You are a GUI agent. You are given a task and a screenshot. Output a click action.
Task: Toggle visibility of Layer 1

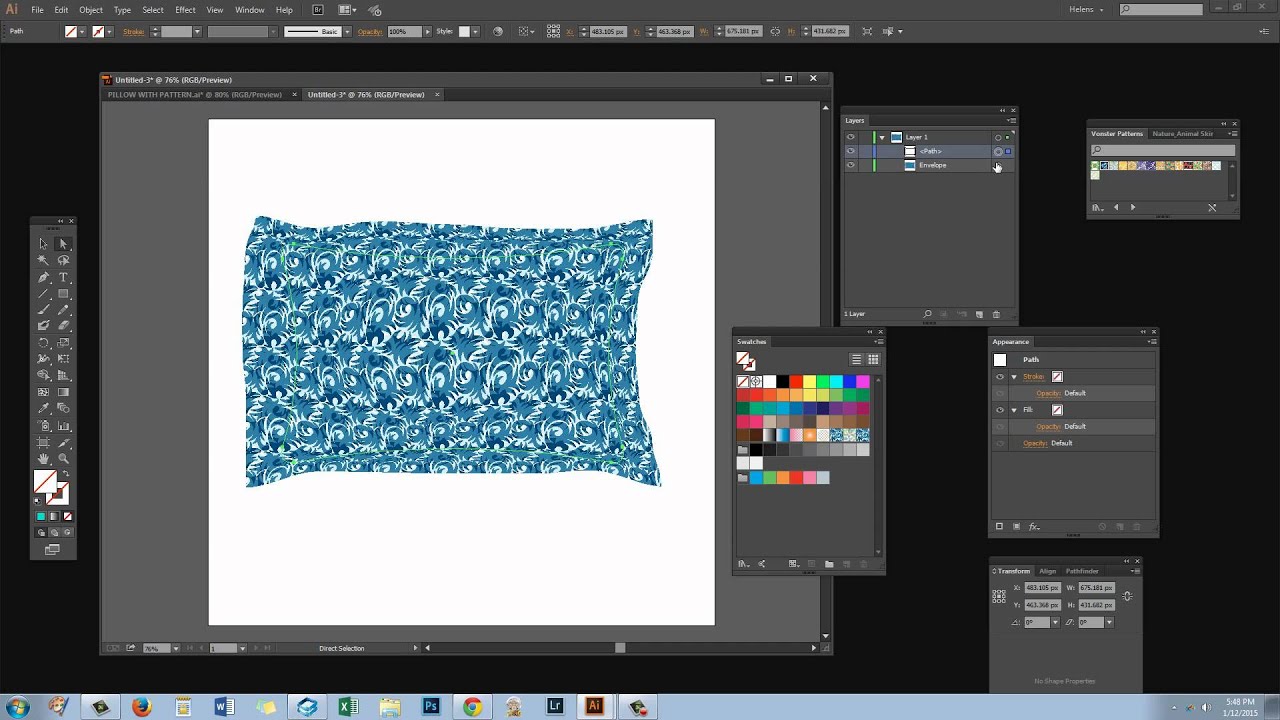850,137
